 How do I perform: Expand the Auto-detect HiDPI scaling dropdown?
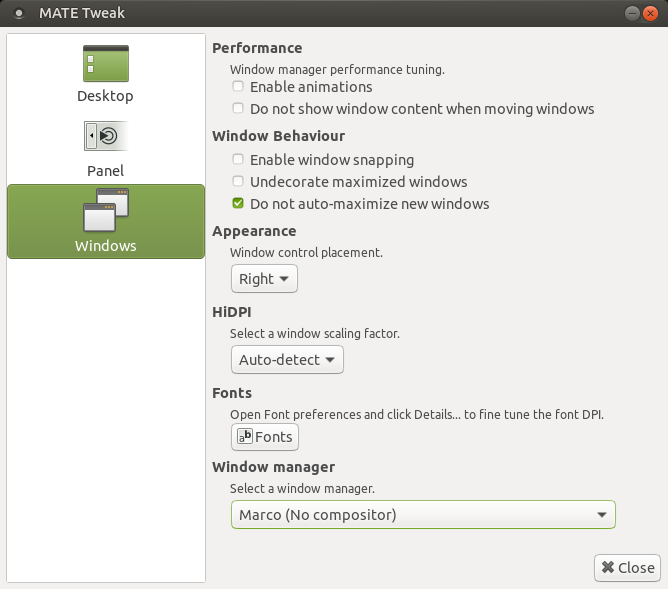pyautogui.click(x=287, y=359)
